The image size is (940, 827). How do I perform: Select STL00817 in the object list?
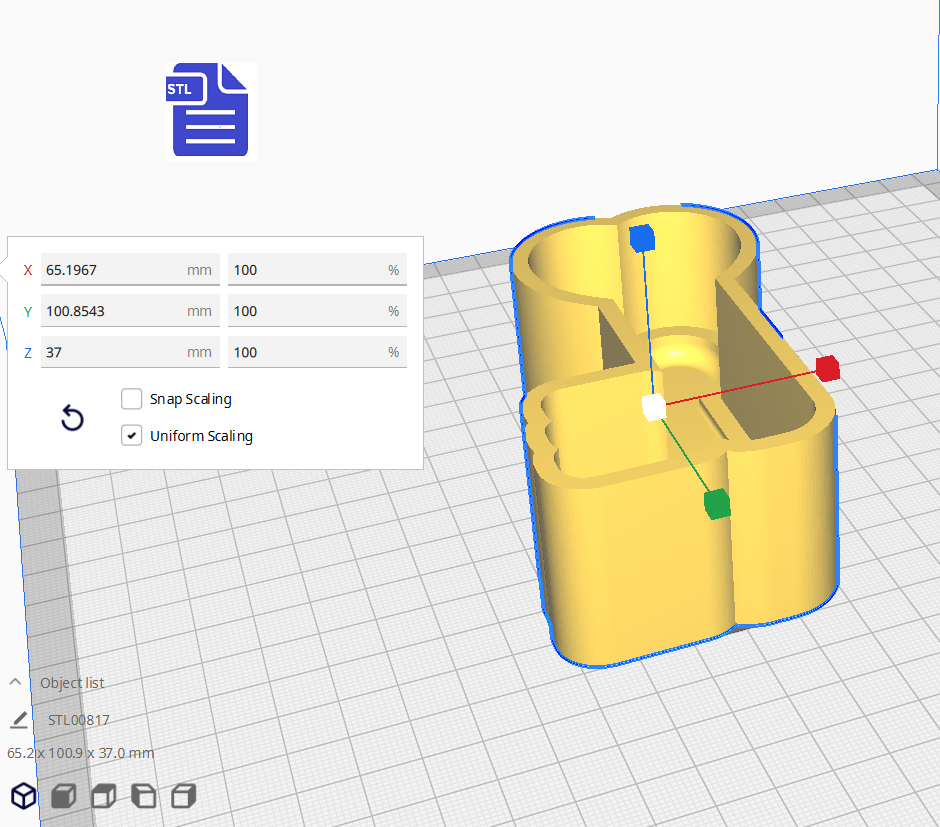click(x=79, y=720)
